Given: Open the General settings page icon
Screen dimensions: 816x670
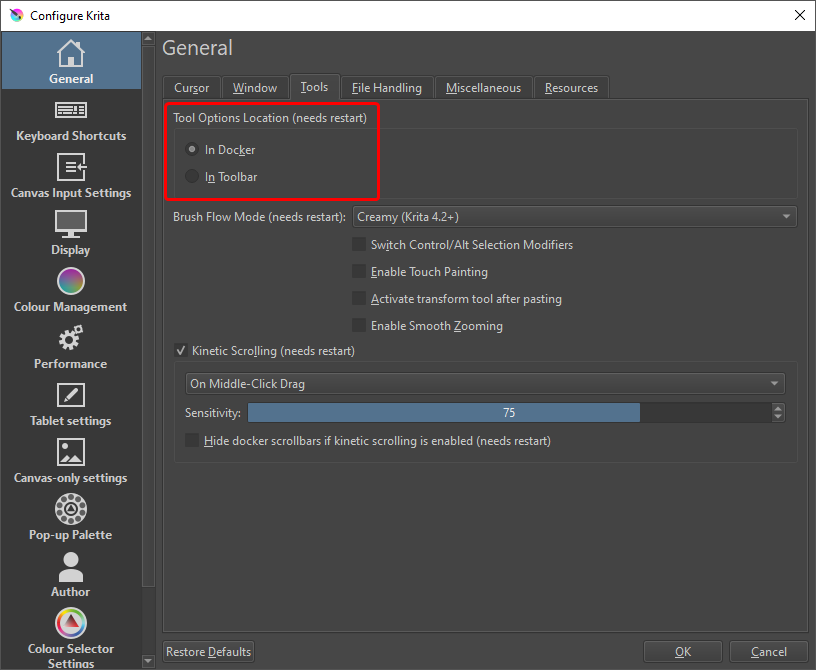Looking at the screenshot, I should pos(71,54).
